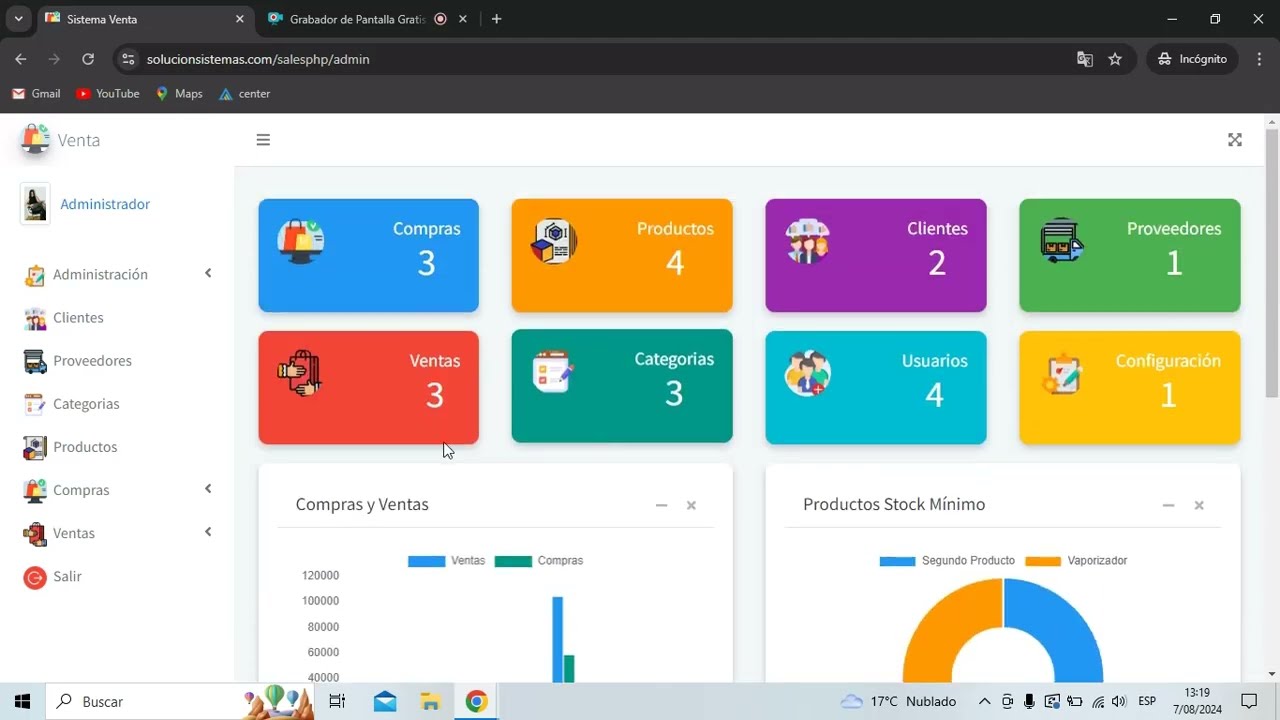
Task: Toggle the sidebar with the hamburger icon
Action: click(x=263, y=140)
